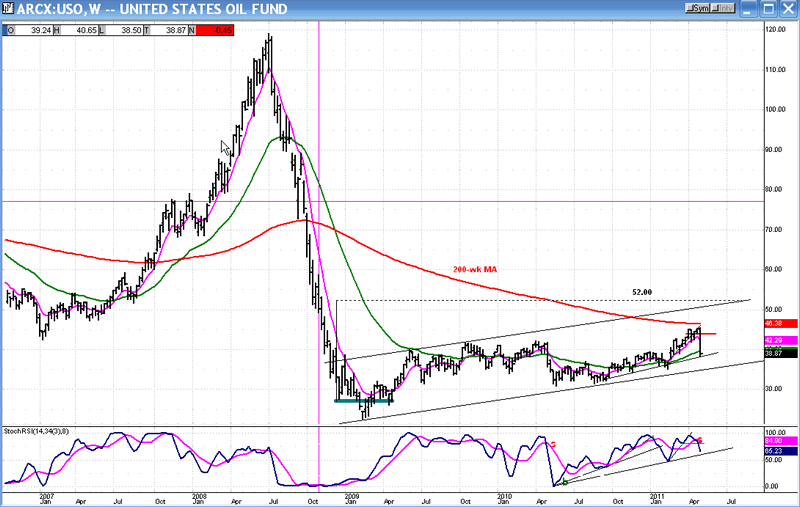Click the chart window icon in title bar
This screenshot has width=800, height=507.
[x=8, y=8]
